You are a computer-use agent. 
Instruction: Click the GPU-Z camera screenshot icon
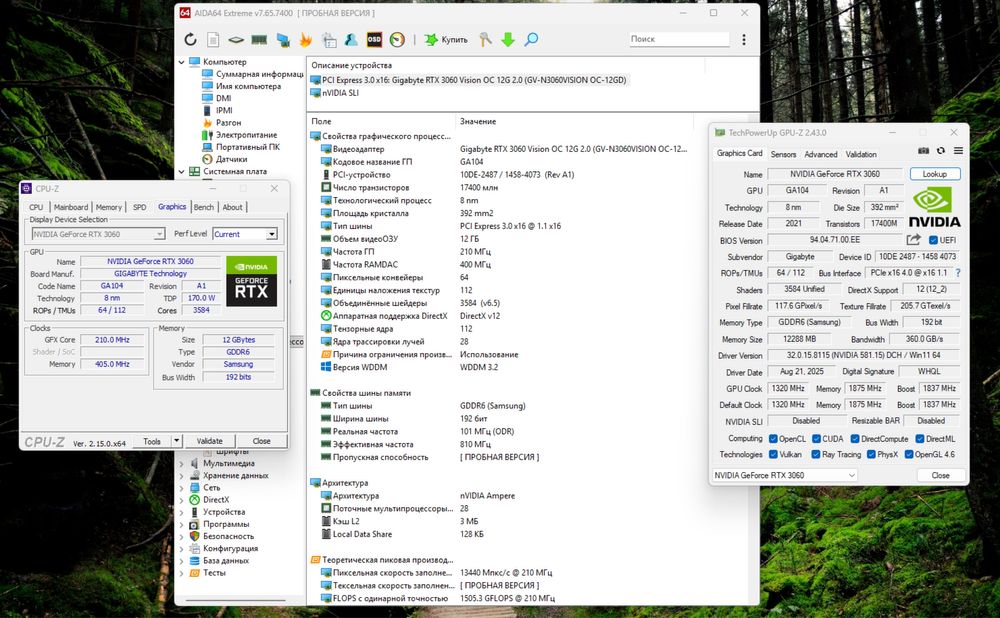coord(924,152)
